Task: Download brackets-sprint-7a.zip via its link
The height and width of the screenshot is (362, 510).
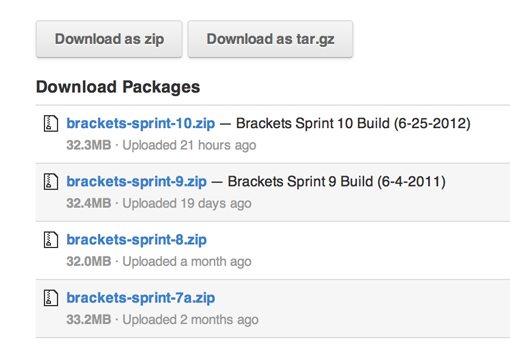Action: pos(141,298)
